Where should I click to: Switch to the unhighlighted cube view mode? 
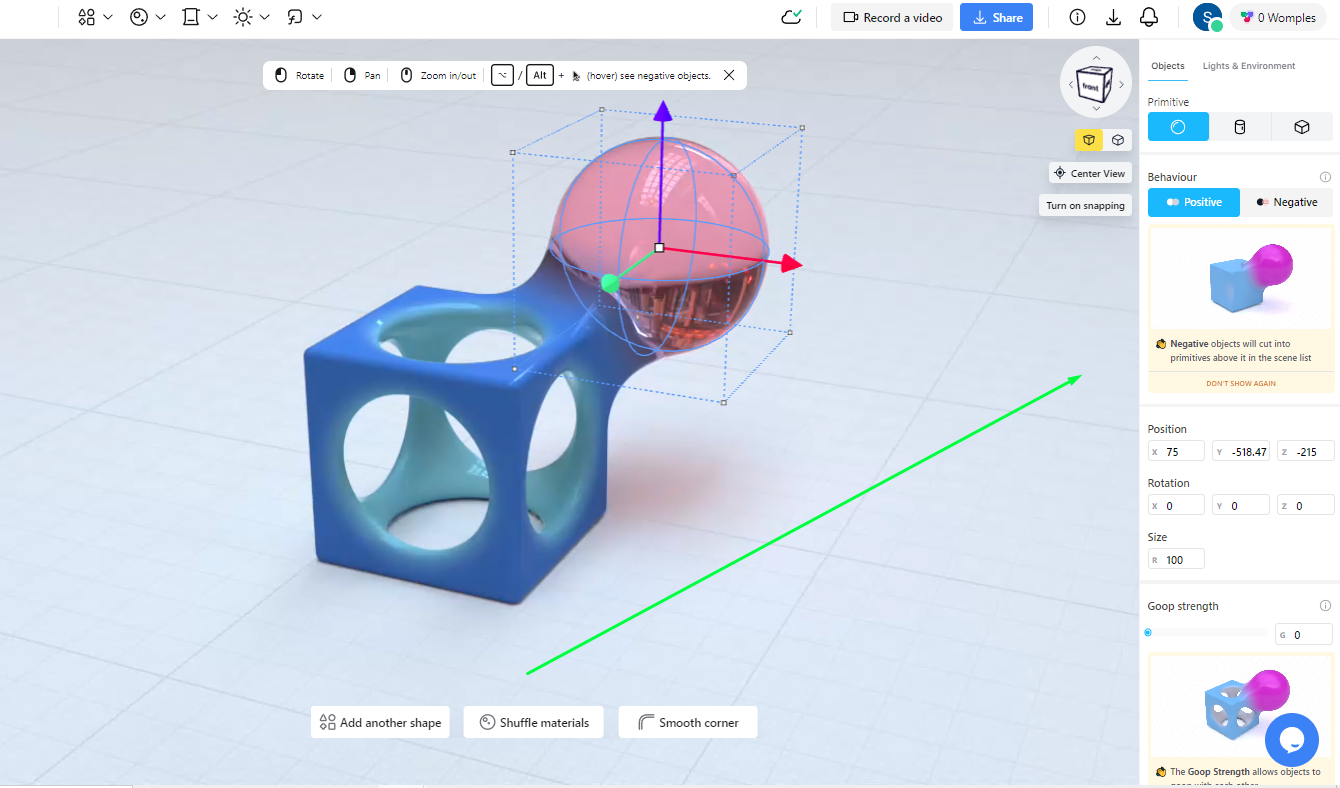1118,140
